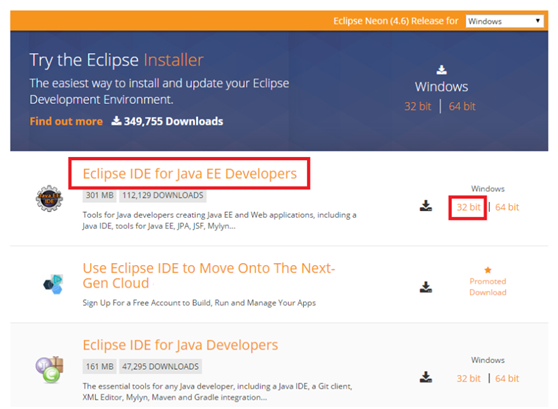Open the Windows platform release dropdown

tap(505, 21)
